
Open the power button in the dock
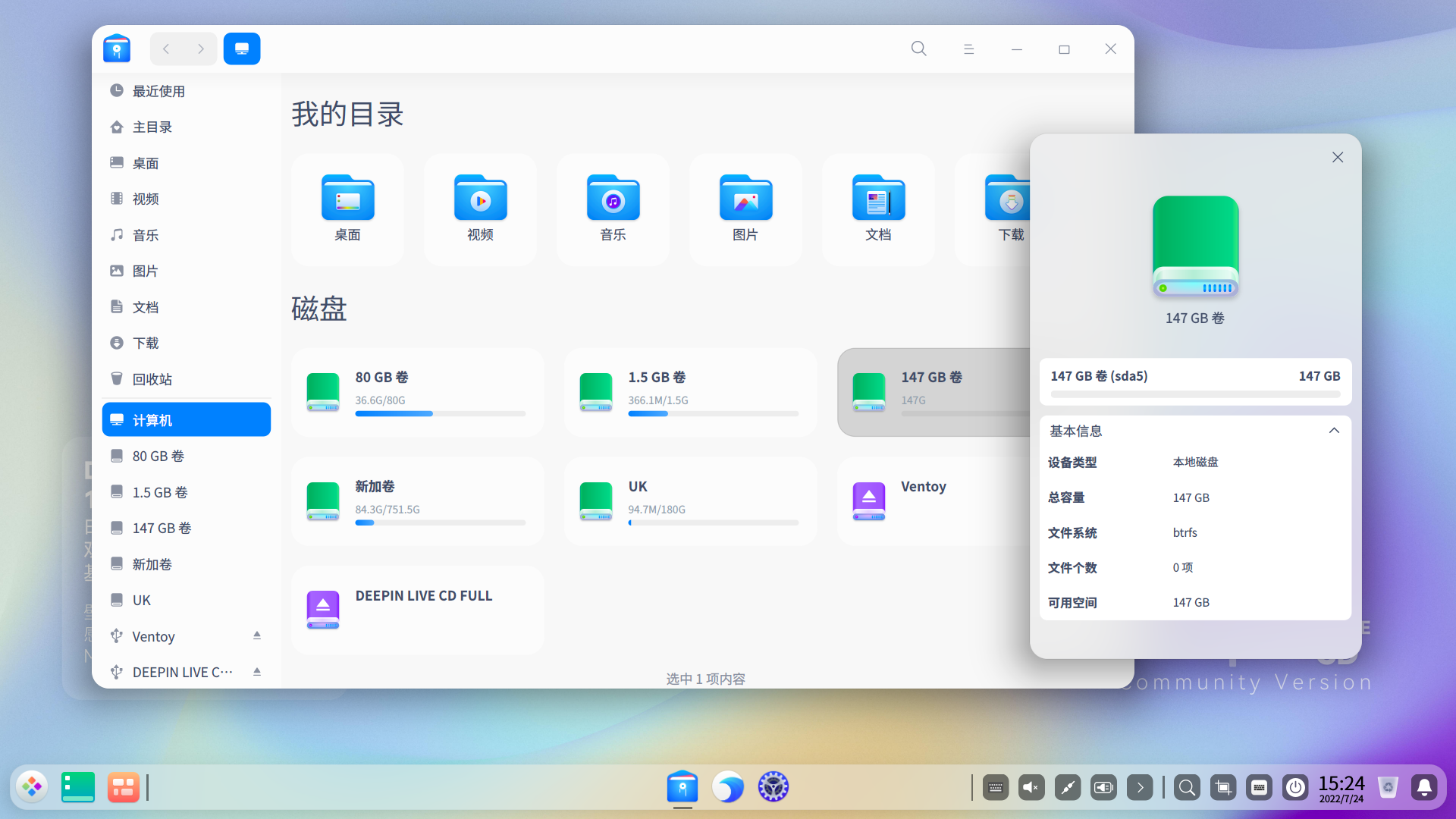pyautogui.click(x=1295, y=787)
